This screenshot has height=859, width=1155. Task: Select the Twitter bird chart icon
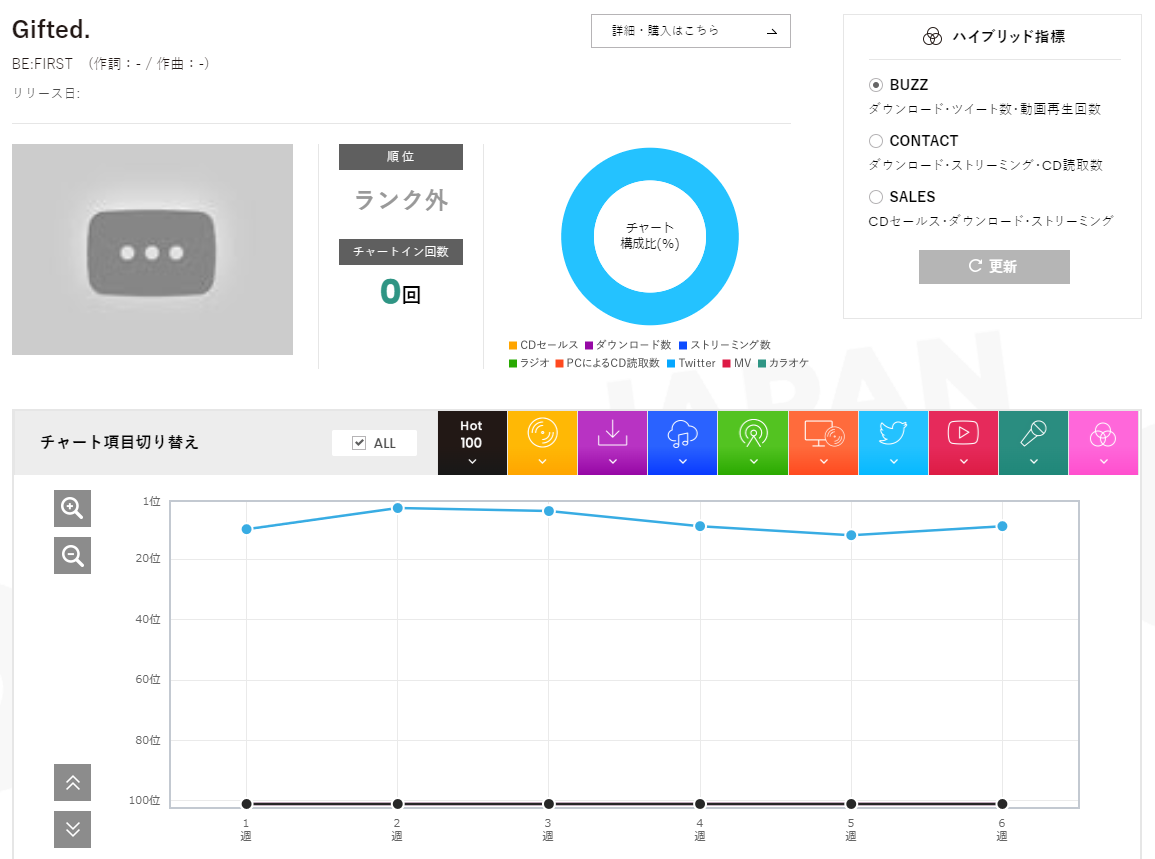point(894,433)
